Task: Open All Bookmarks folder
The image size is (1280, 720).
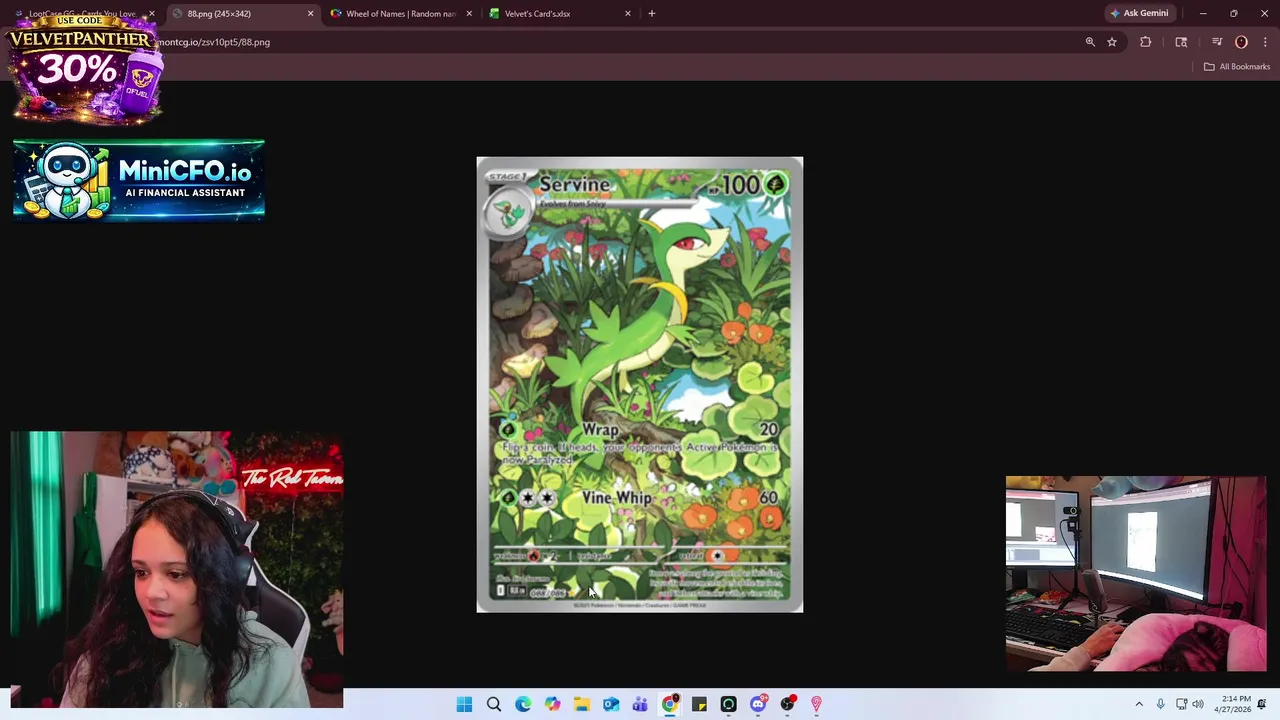Action: pyautogui.click(x=1237, y=66)
